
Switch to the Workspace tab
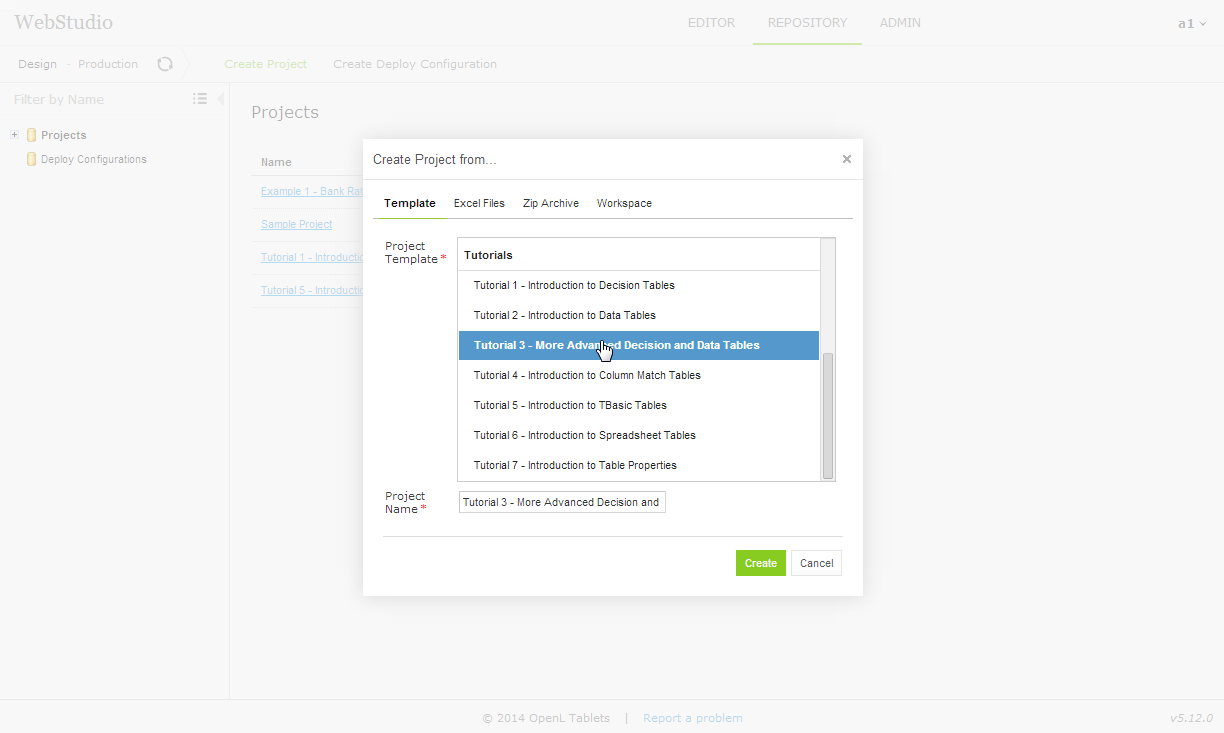[x=624, y=202]
